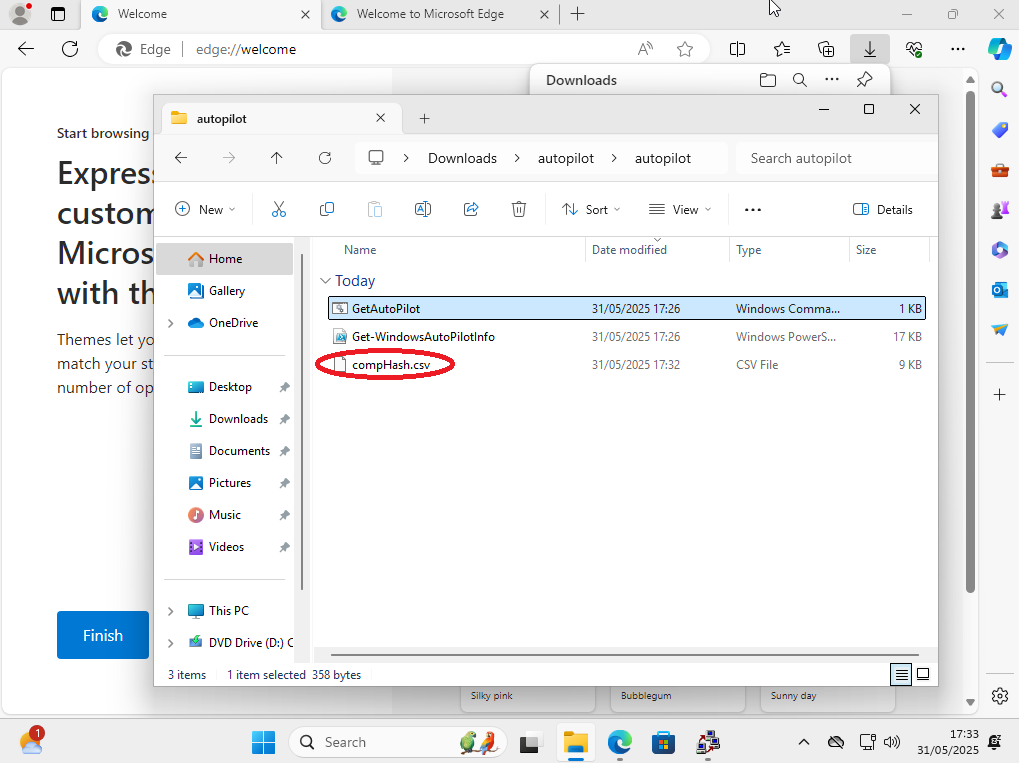Open the View dropdown menu

pos(680,209)
